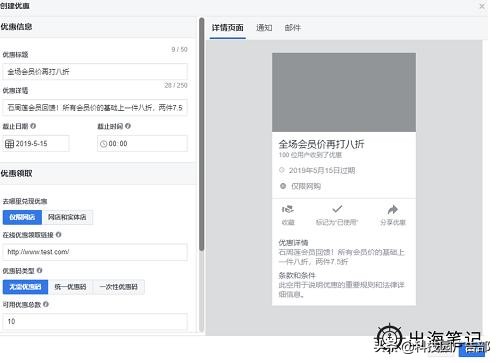Click the 优惠详情 heading in the preview
The width and height of the screenshot is (500, 363).
point(293,243)
